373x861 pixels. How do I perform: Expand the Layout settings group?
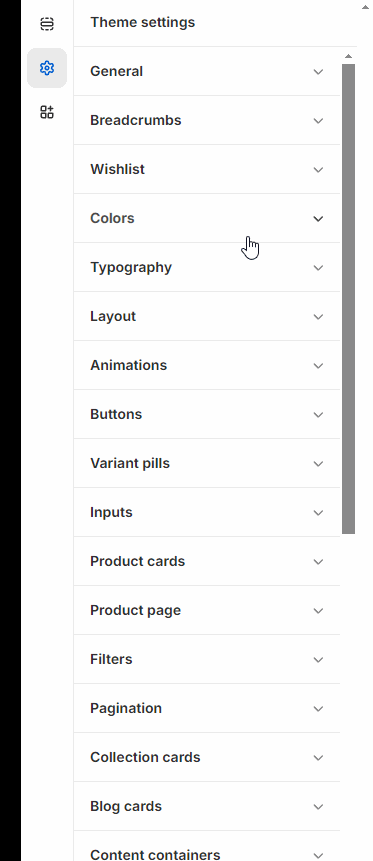point(207,316)
